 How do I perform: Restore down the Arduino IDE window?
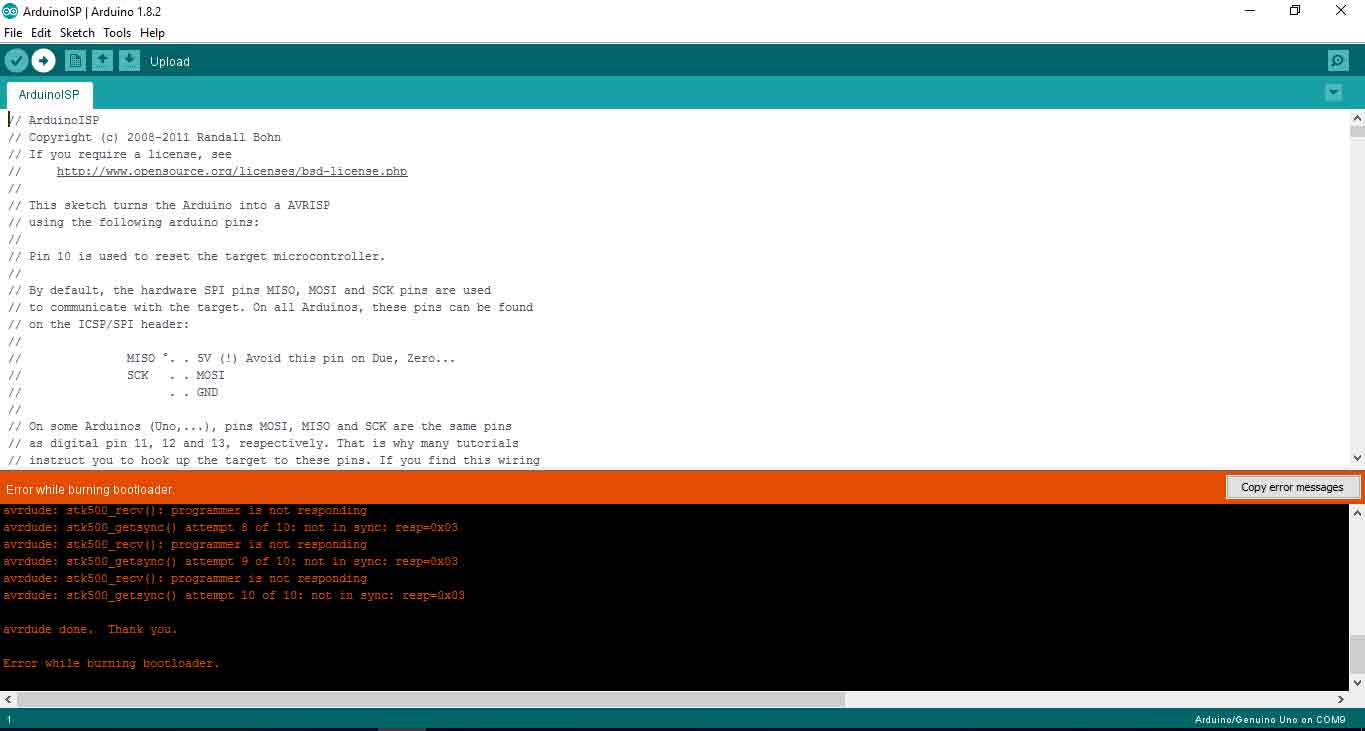[1295, 11]
